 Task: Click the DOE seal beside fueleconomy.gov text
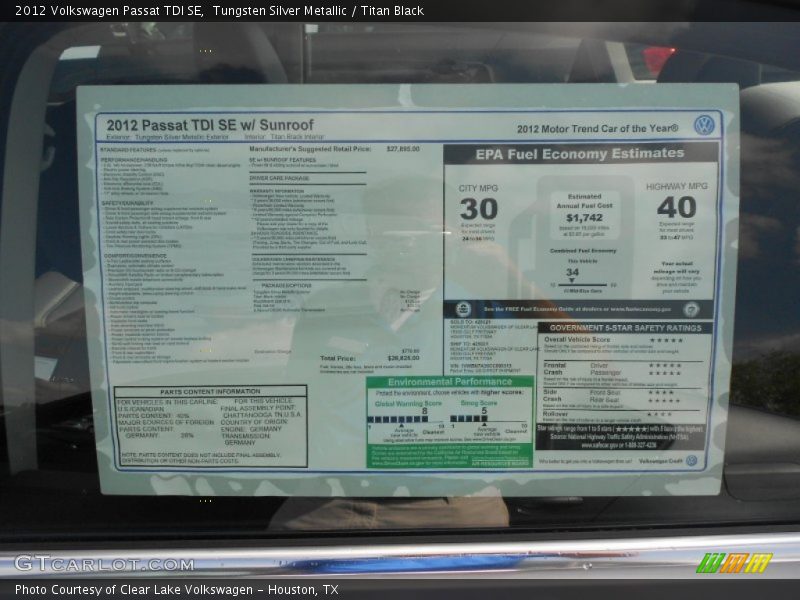[x=691, y=309]
